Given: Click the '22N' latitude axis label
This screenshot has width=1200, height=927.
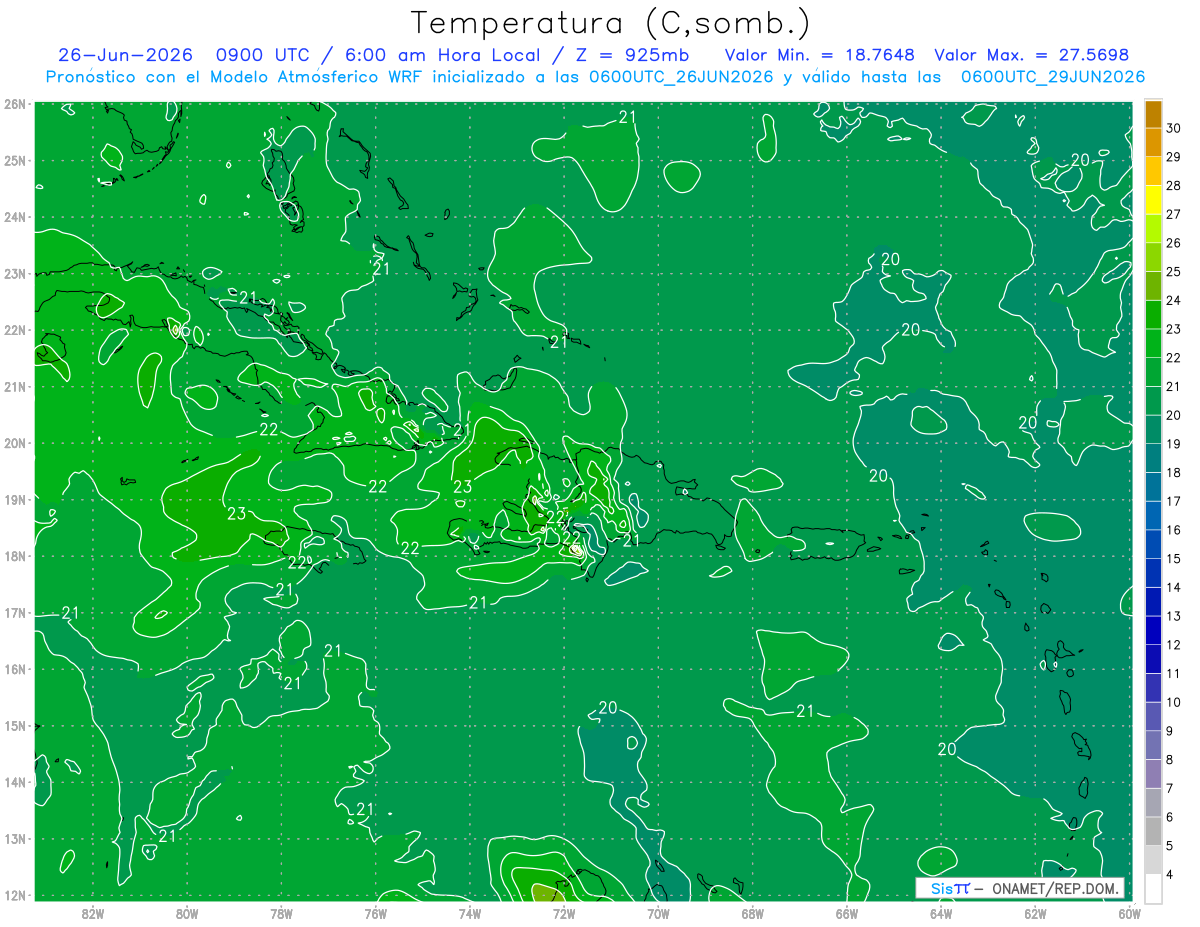Looking at the screenshot, I should coord(14,330).
